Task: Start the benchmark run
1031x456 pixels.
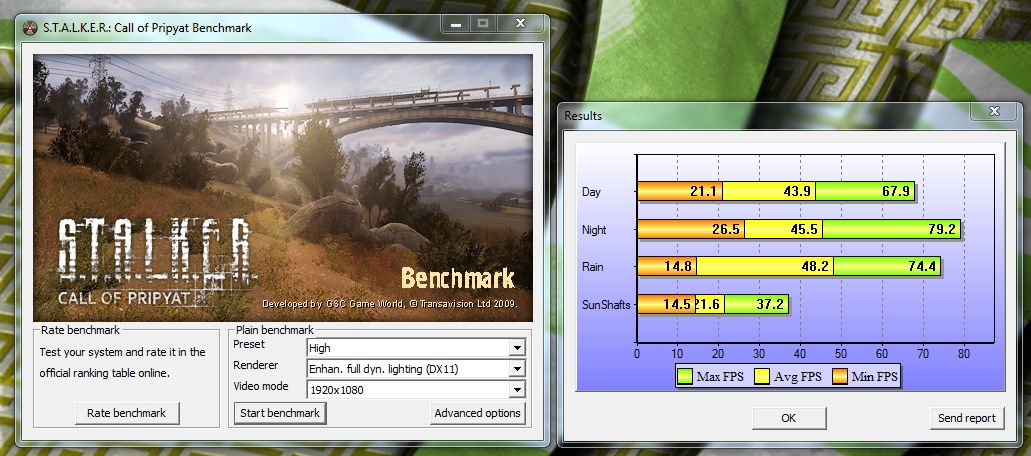Action: pyautogui.click(x=279, y=413)
